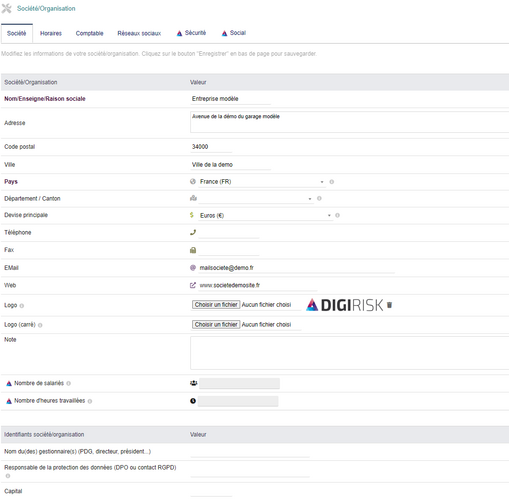
Task: Click info icon next to Devise principale dropdown
Action: click(337, 215)
